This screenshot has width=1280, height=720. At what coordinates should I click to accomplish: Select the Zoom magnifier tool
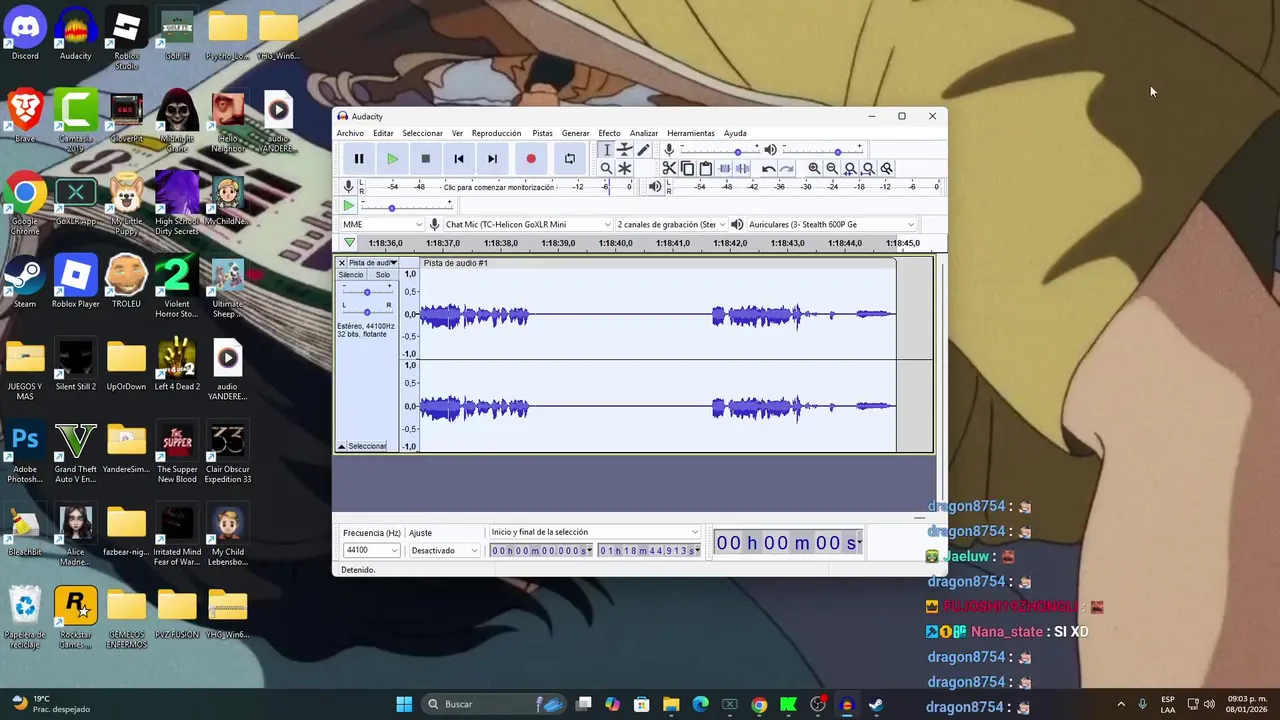pyautogui.click(x=606, y=168)
